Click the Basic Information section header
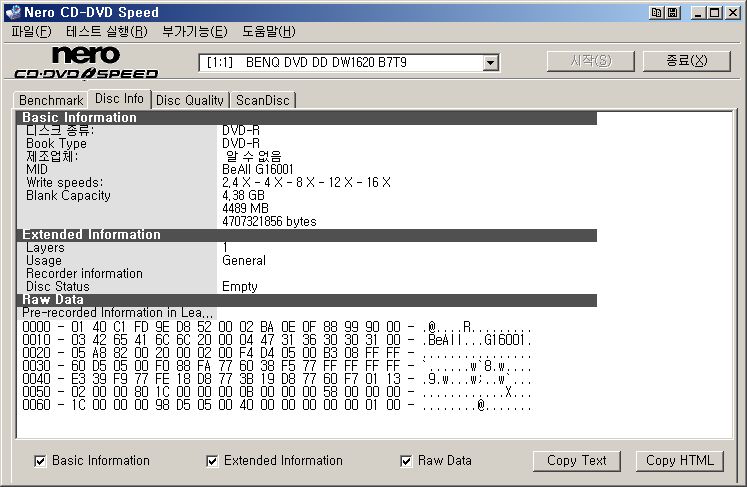Viewport: 747px width, 487px height. [306, 118]
